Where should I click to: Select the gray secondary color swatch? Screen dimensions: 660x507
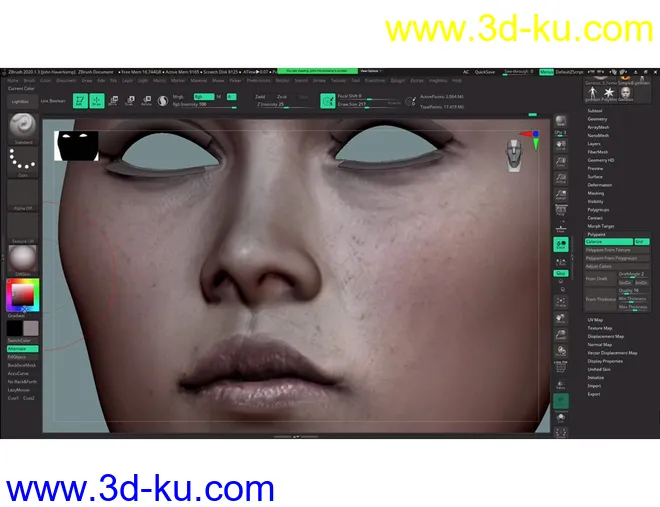coord(31,328)
